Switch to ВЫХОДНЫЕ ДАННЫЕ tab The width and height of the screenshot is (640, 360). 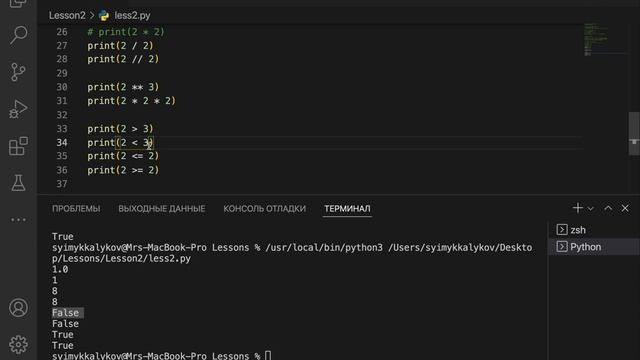[x=162, y=209]
